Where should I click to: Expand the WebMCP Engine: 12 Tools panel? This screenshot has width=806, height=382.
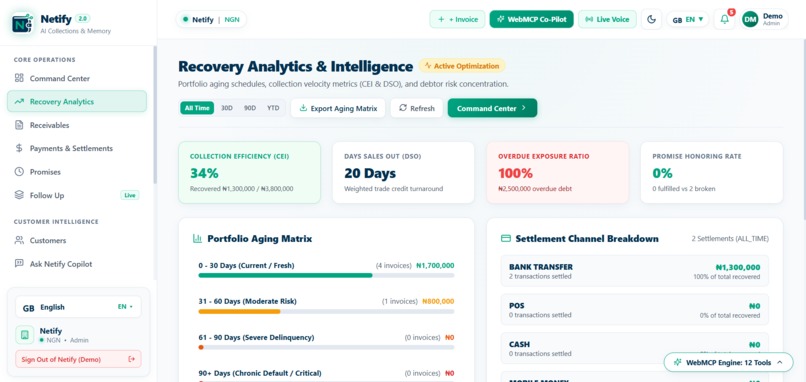pyautogui.click(x=728, y=362)
